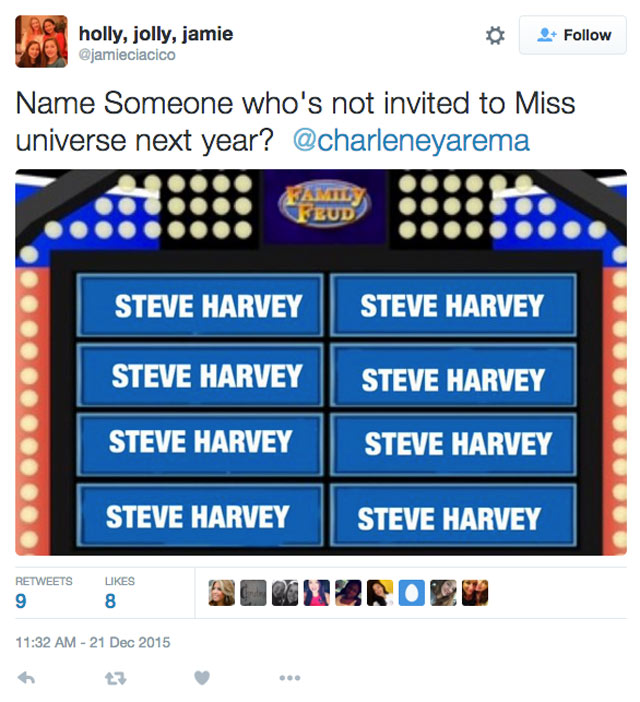
Task: Click the Family Feud logo in image
Action: 324,205
